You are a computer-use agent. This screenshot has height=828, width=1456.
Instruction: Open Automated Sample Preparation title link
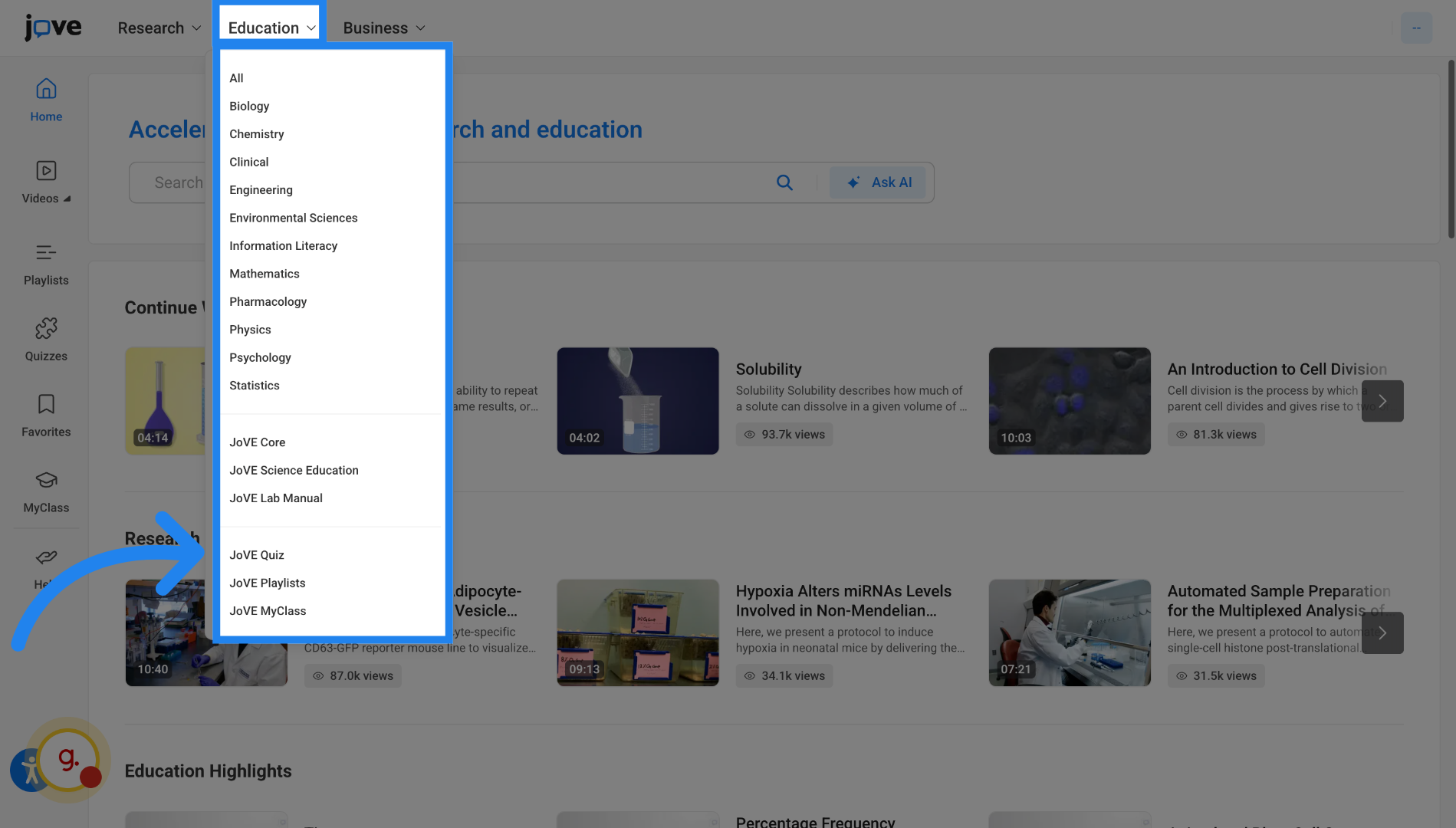pyautogui.click(x=1279, y=601)
